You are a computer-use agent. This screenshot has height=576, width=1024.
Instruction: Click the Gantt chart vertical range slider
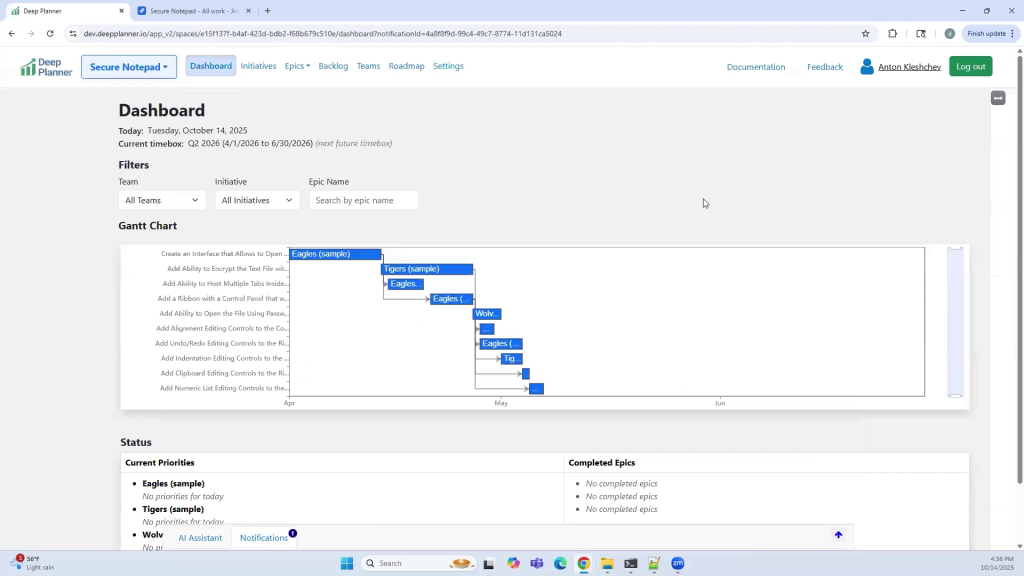point(955,321)
